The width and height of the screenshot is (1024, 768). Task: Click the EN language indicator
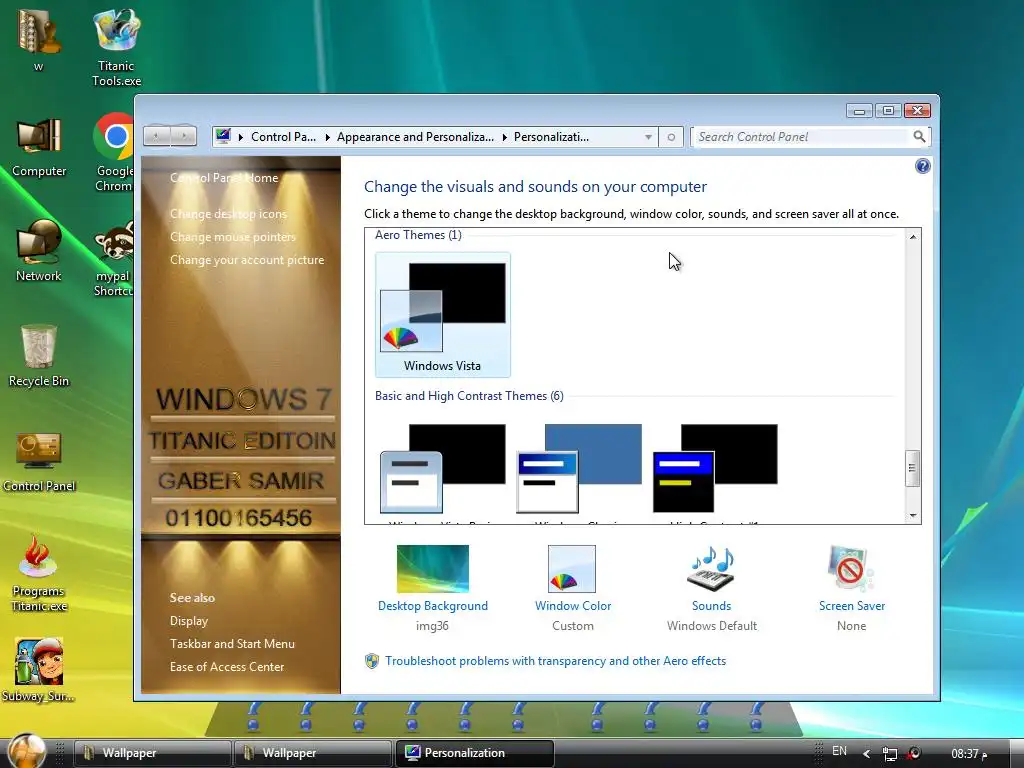pyautogui.click(x=839, y=751)
